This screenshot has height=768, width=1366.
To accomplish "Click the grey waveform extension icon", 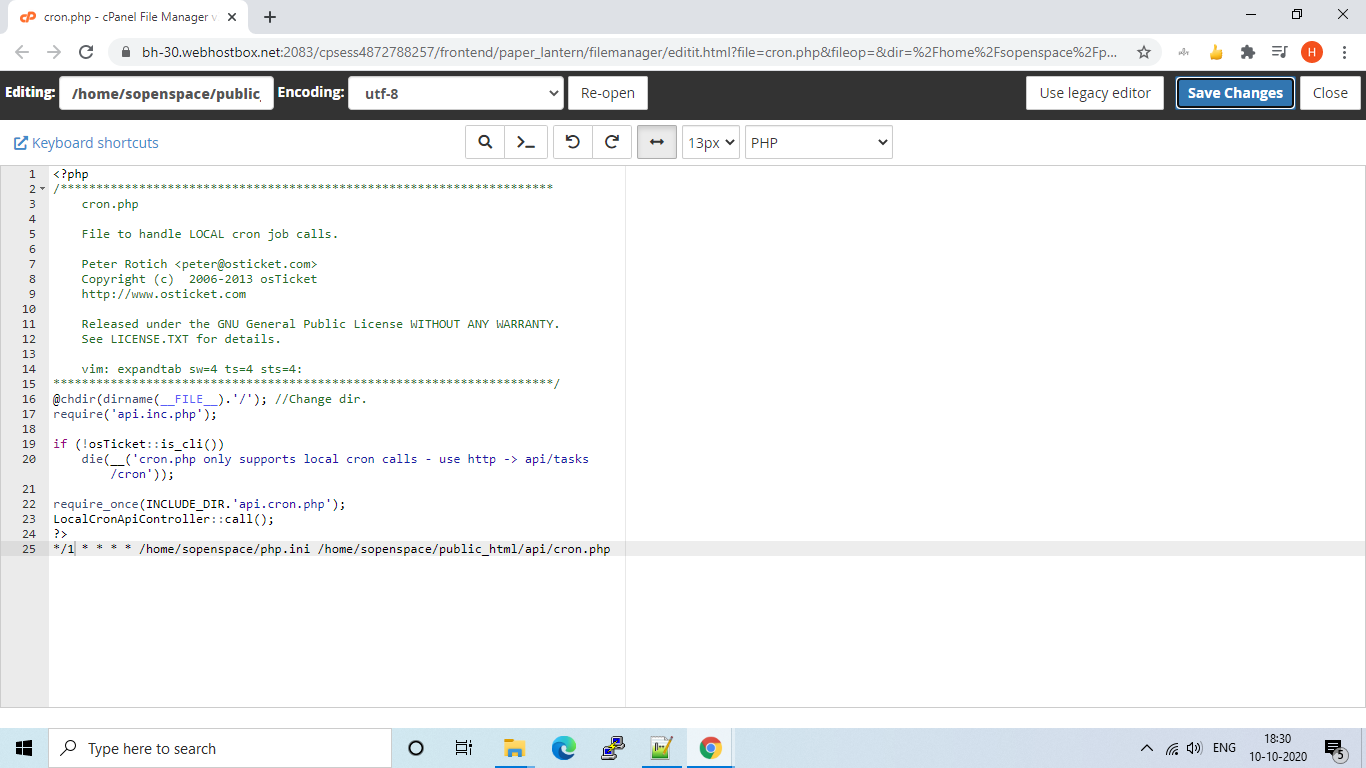I will pos(1184,52).
